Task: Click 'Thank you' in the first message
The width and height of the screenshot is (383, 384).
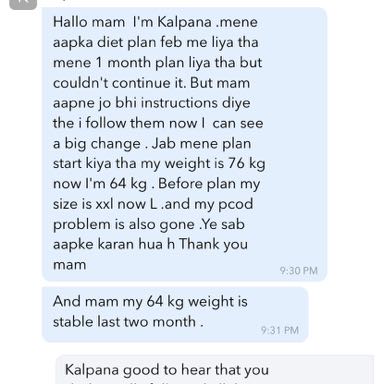Action: pos(213,244)
